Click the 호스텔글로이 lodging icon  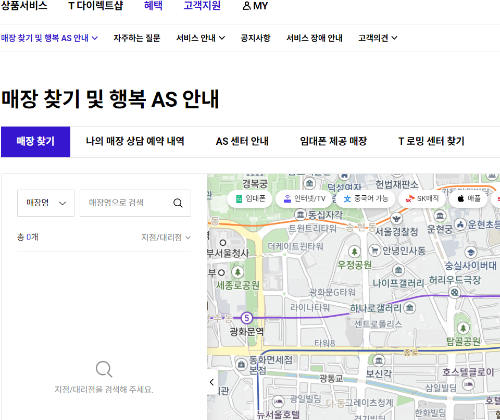(x=469, y=385)
